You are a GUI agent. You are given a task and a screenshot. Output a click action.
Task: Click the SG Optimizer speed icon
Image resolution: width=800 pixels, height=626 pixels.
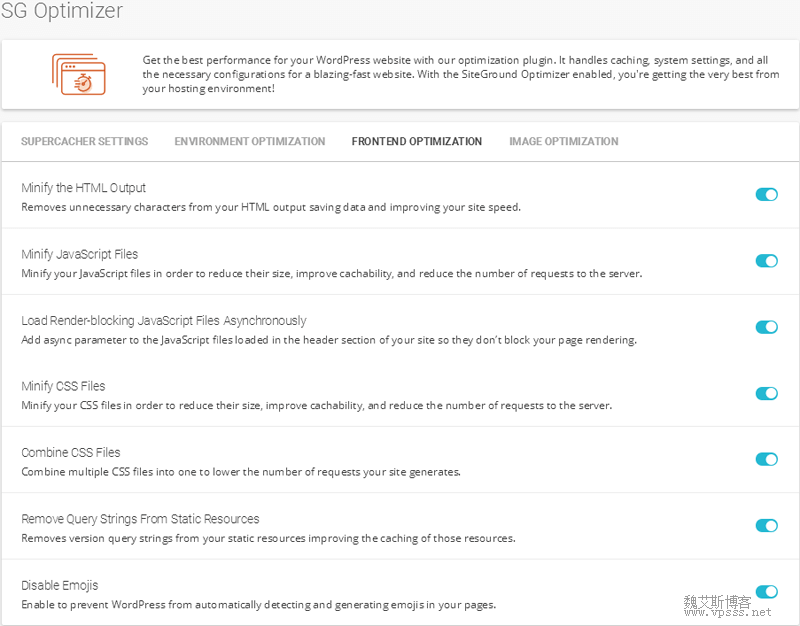79,74
